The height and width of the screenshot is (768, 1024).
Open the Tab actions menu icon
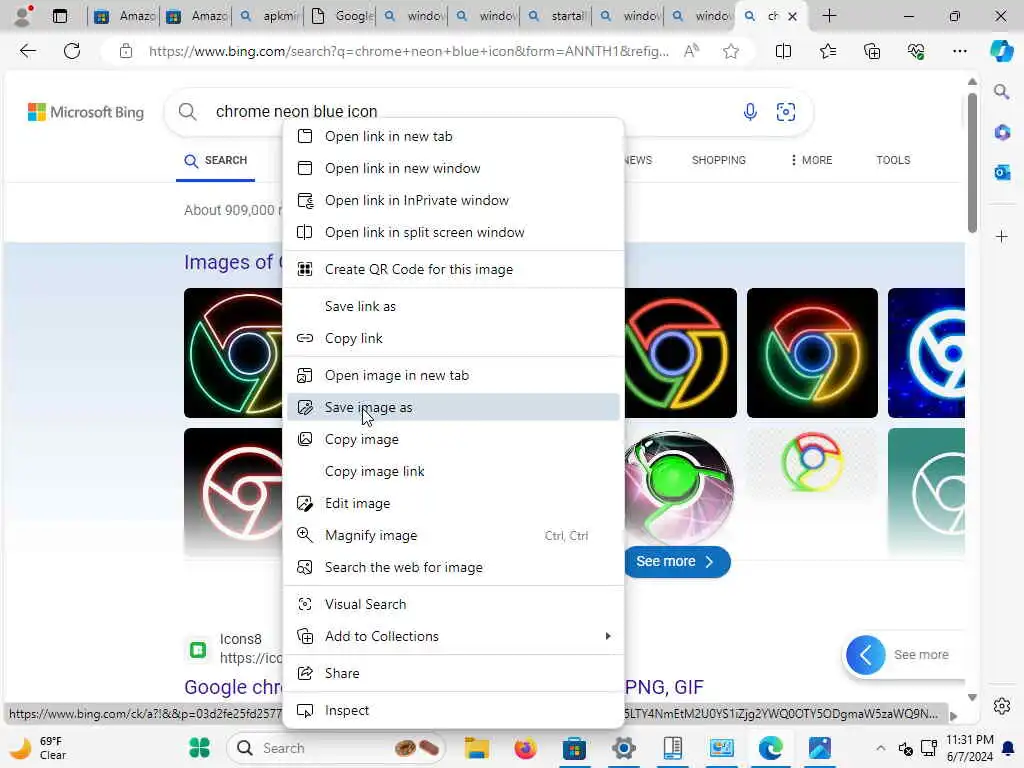click(x=60, y=16)
